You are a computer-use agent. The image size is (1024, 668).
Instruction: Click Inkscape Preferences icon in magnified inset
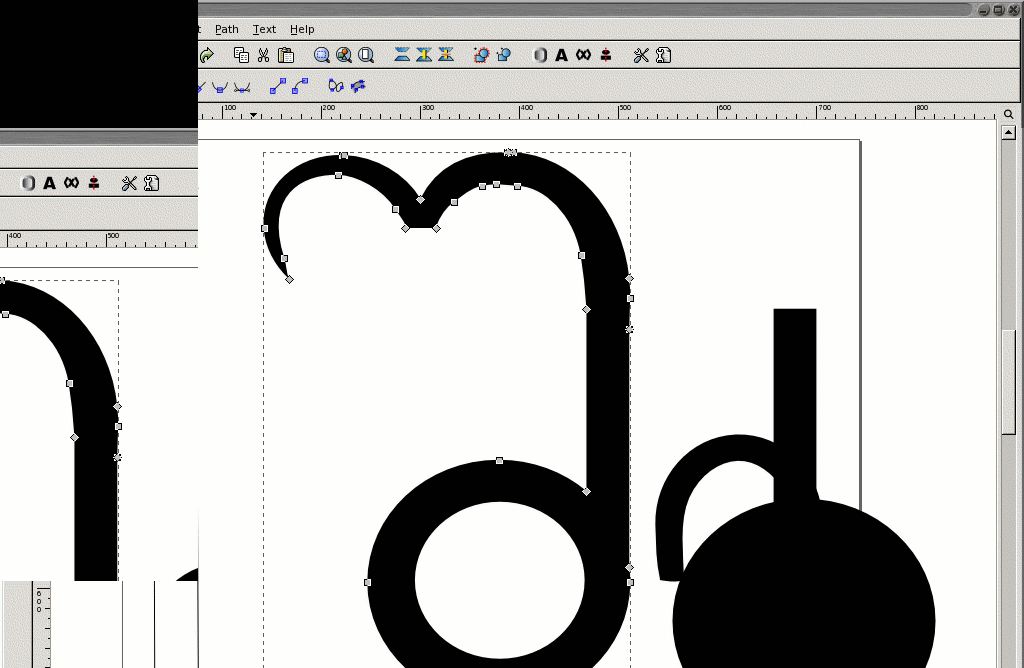129,183
